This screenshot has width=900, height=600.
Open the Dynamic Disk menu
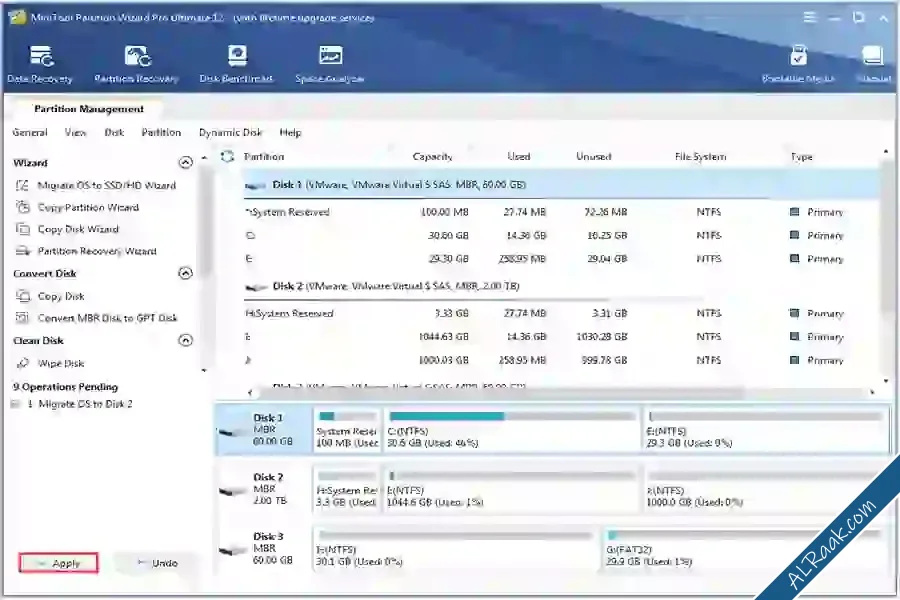coord(230,132)
